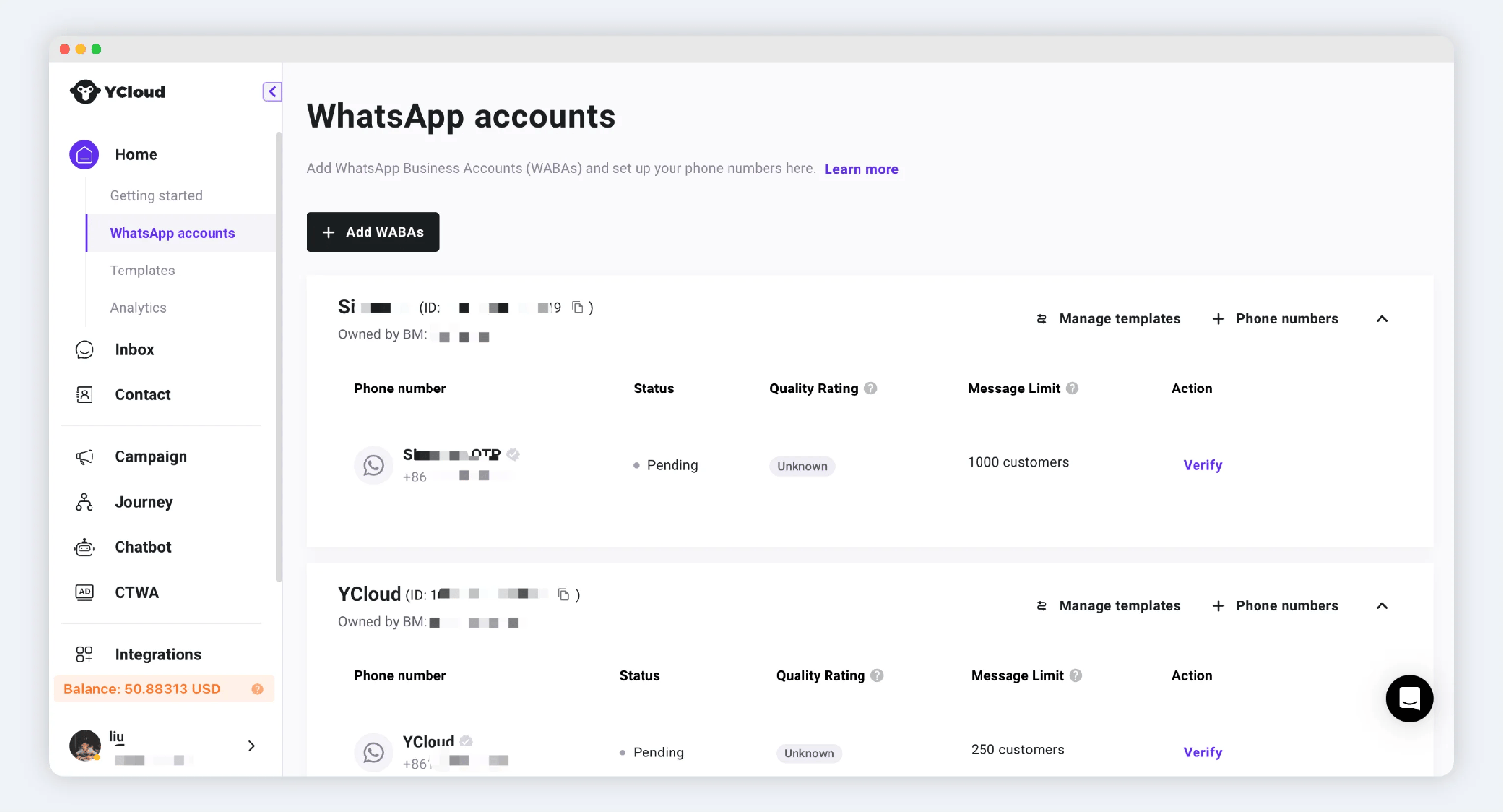Go to CTWA
The width and height of the screenshot is (1503, 812).
[x=137, y=593]
